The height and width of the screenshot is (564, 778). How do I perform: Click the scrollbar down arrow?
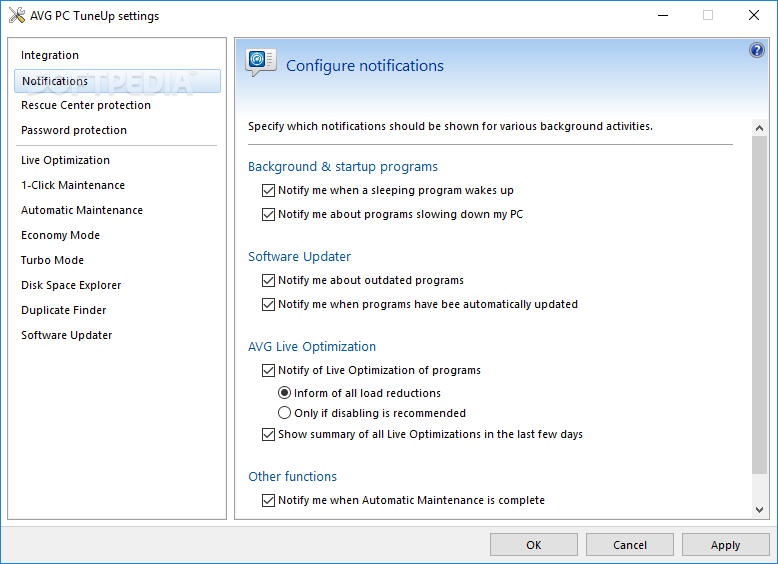coord(759,509)
